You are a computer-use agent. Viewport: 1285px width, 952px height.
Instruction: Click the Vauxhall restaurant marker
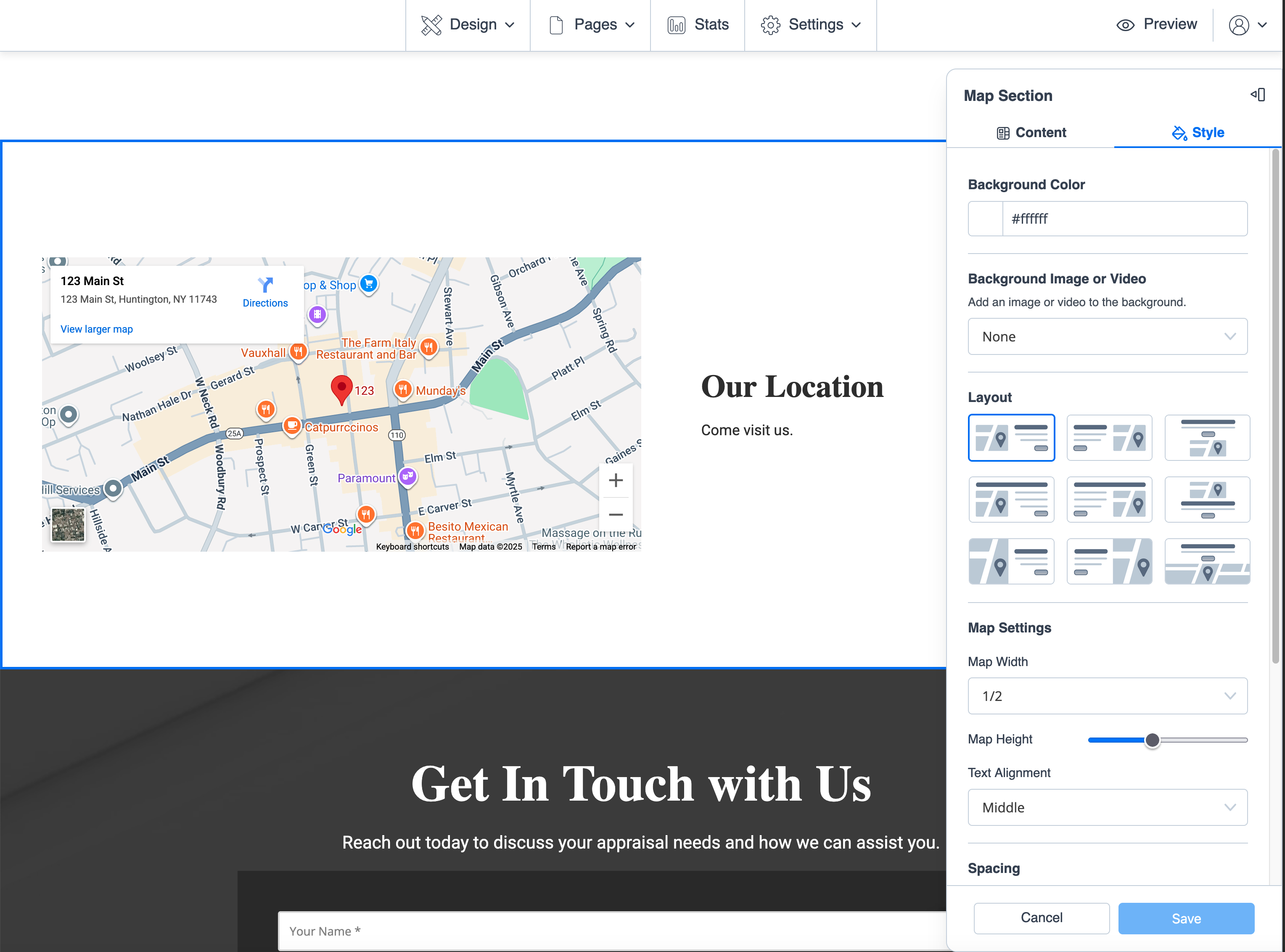pyautogui.click(x=298, y=351)
